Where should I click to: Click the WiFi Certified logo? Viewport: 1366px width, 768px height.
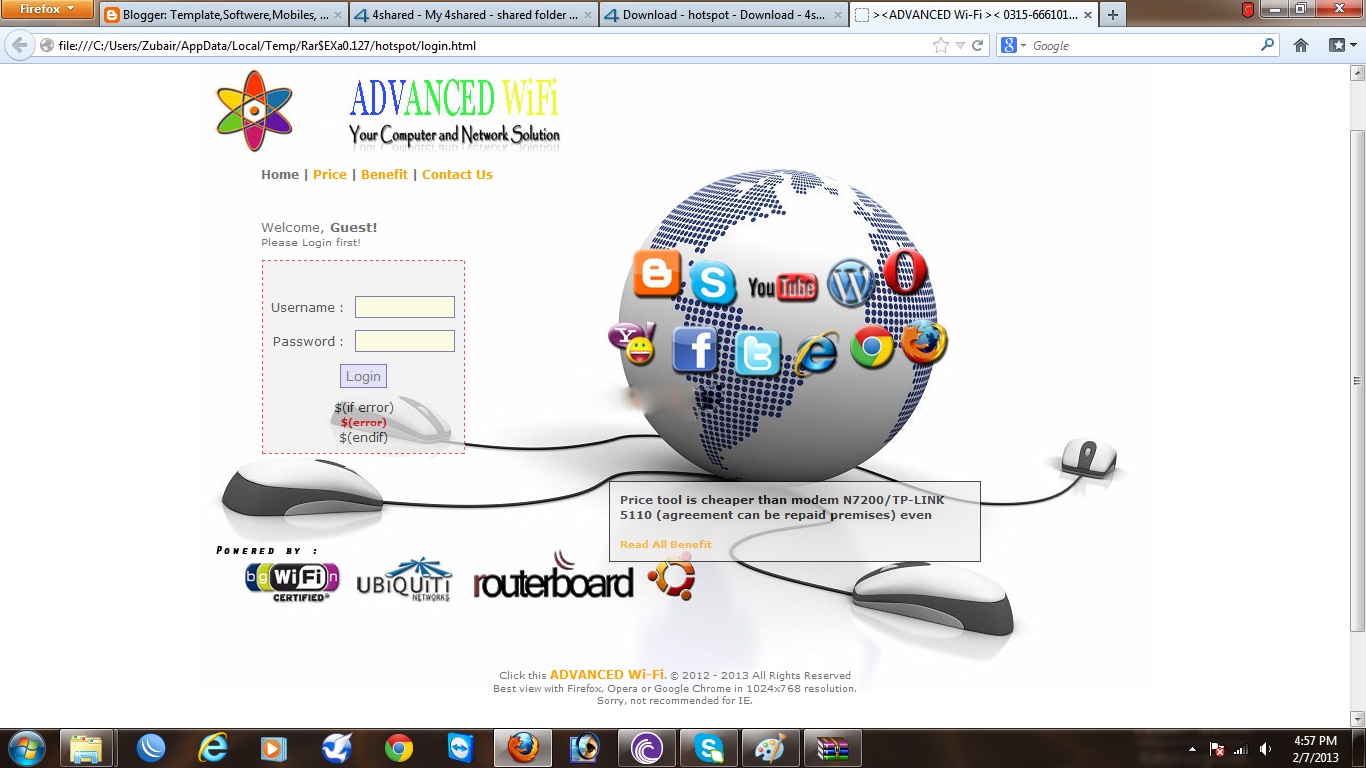pyautogui.click(x=292, y=581)
